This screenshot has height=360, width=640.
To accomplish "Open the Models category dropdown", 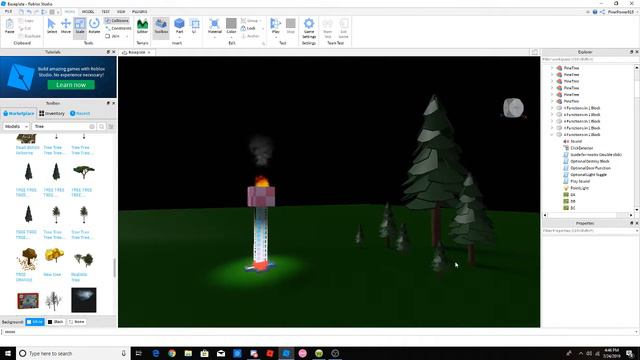I will 16,127.
